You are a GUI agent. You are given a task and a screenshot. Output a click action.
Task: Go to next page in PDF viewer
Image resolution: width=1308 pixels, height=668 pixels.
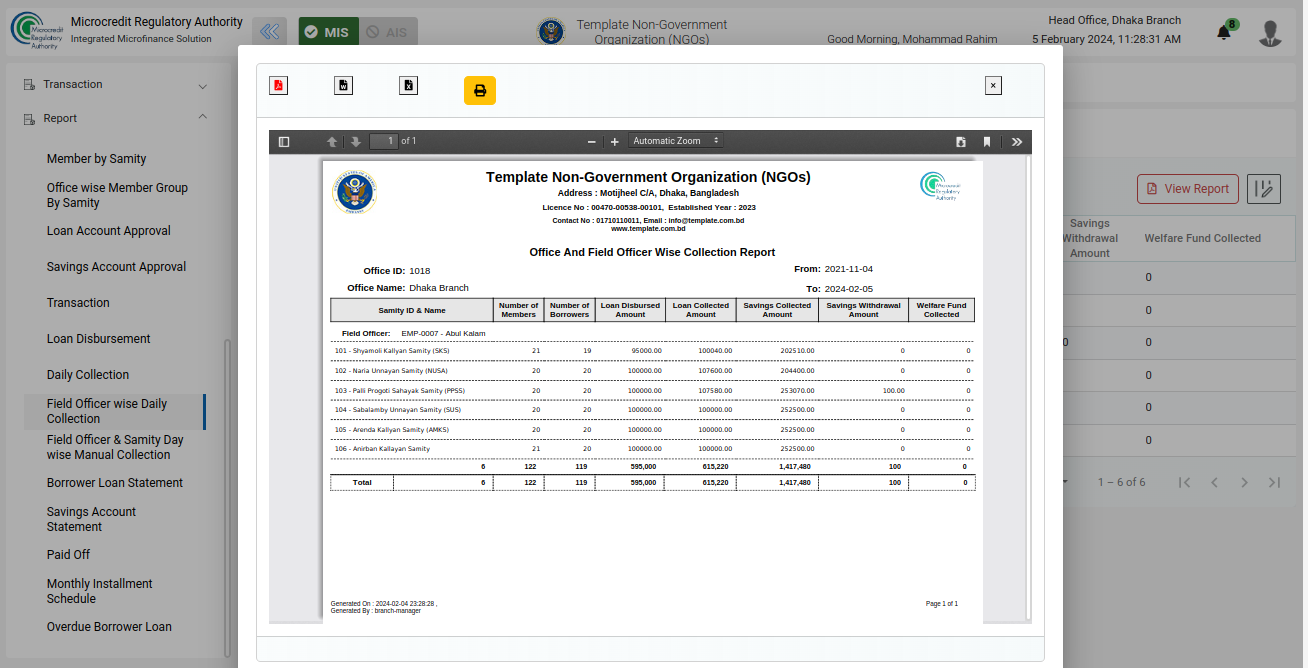point(355,142)
